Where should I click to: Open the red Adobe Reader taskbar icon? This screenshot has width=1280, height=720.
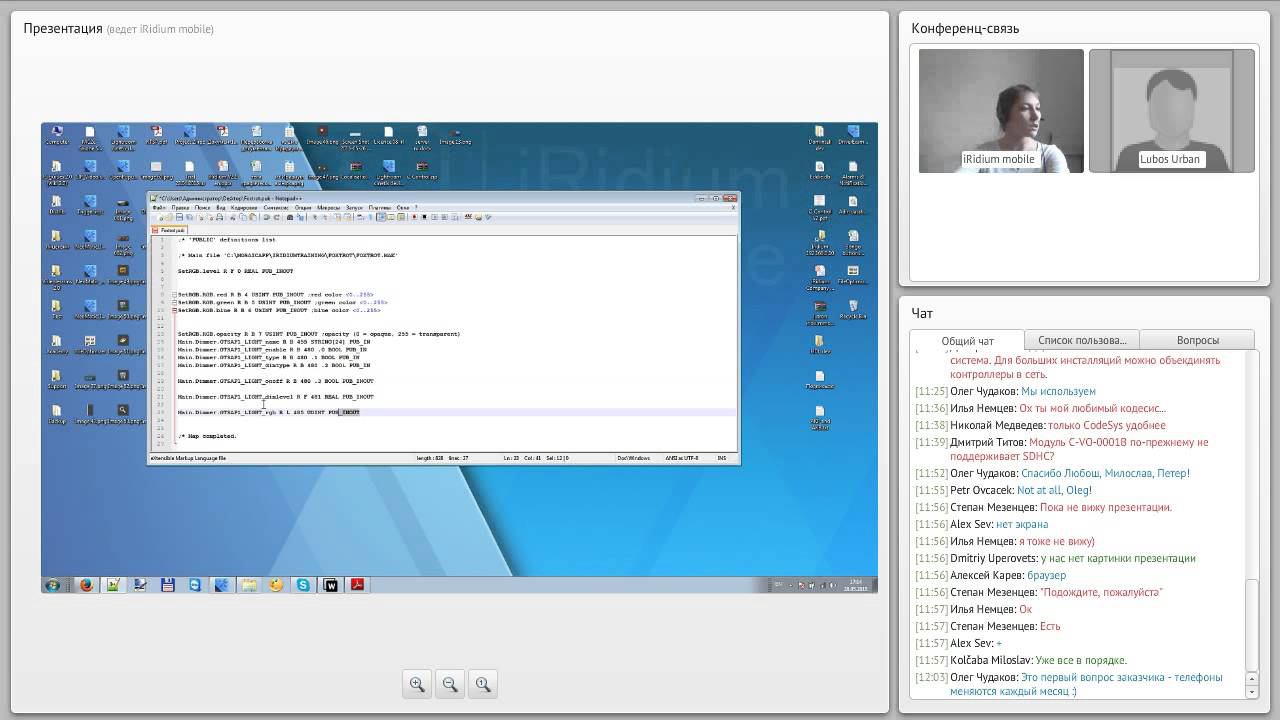click(x=357, y=585)
